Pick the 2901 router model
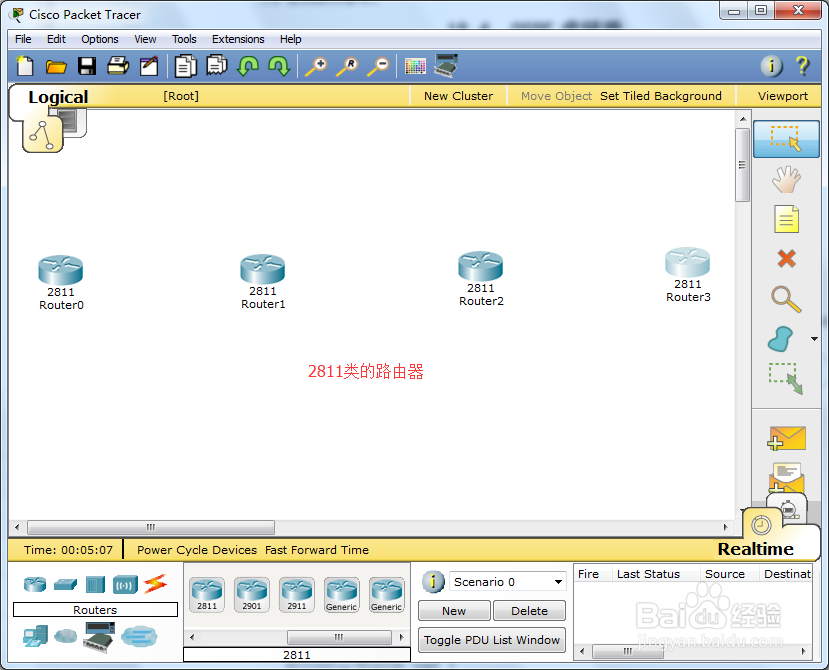829x670 pixels. click(x=252, y=595)
